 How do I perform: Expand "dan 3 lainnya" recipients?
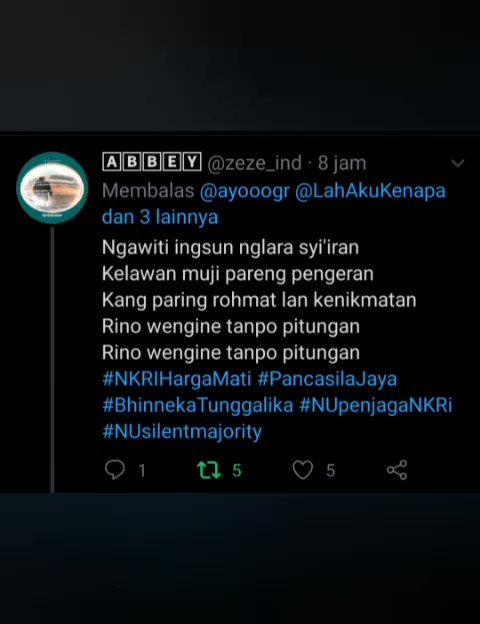[160, 217]
